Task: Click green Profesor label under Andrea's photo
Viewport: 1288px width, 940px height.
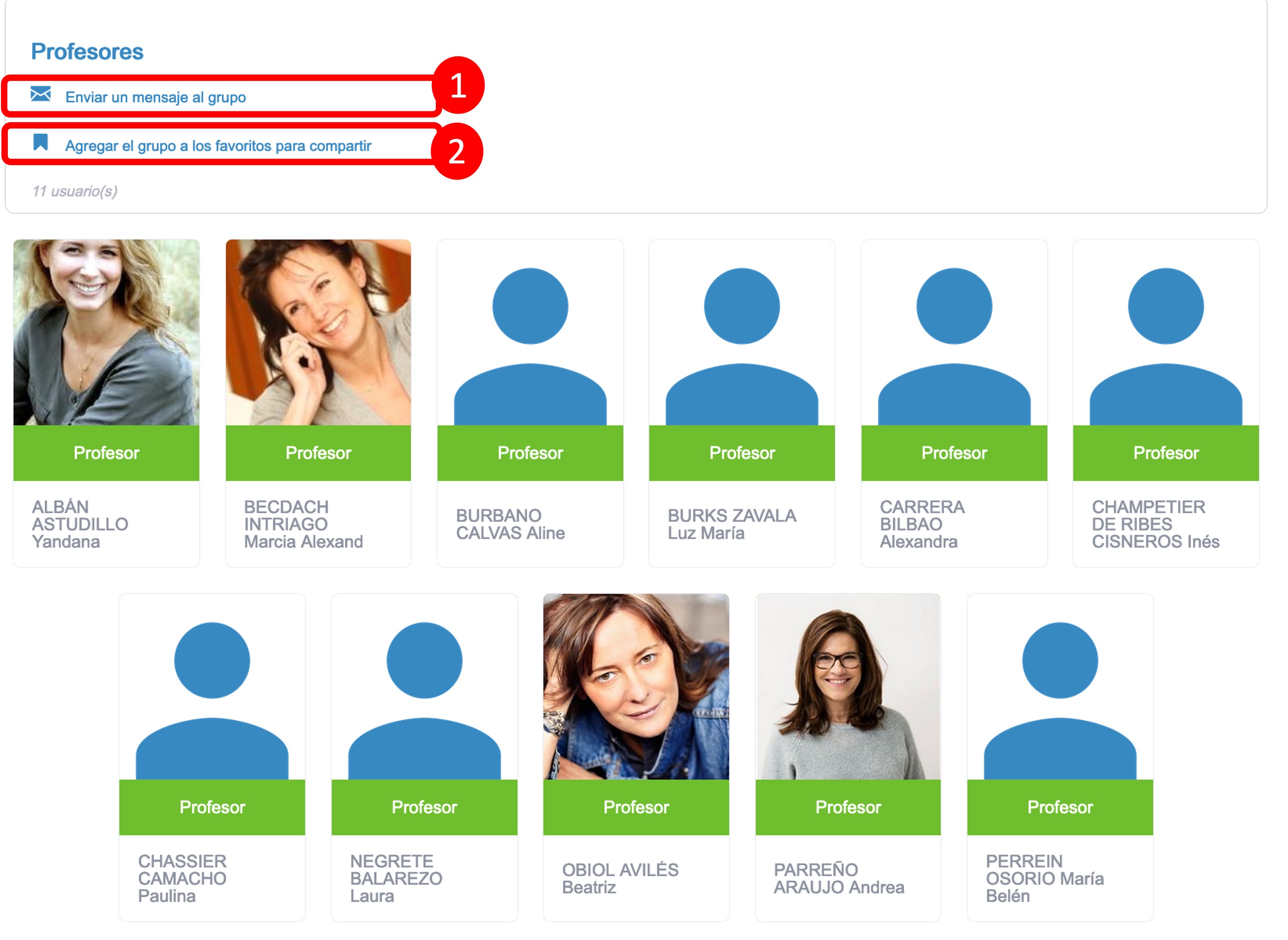Action: [847, 807]
